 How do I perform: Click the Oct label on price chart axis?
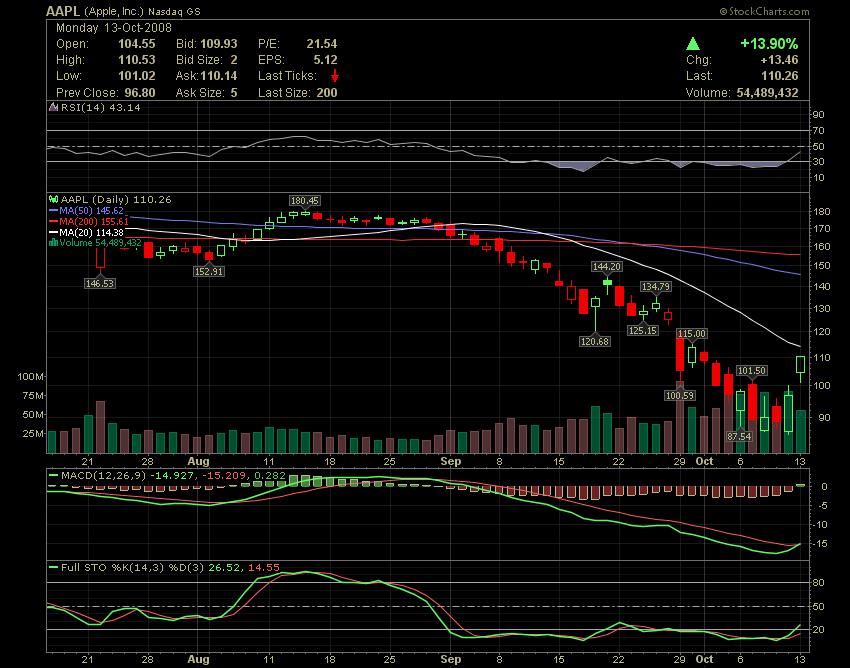[704, 461]
